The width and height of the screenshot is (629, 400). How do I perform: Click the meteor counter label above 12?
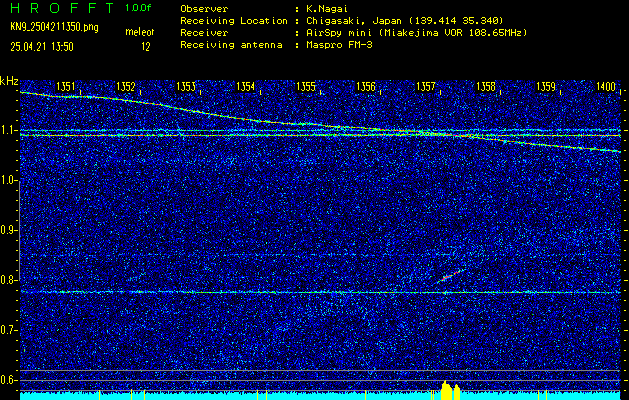tap(140, 32)
